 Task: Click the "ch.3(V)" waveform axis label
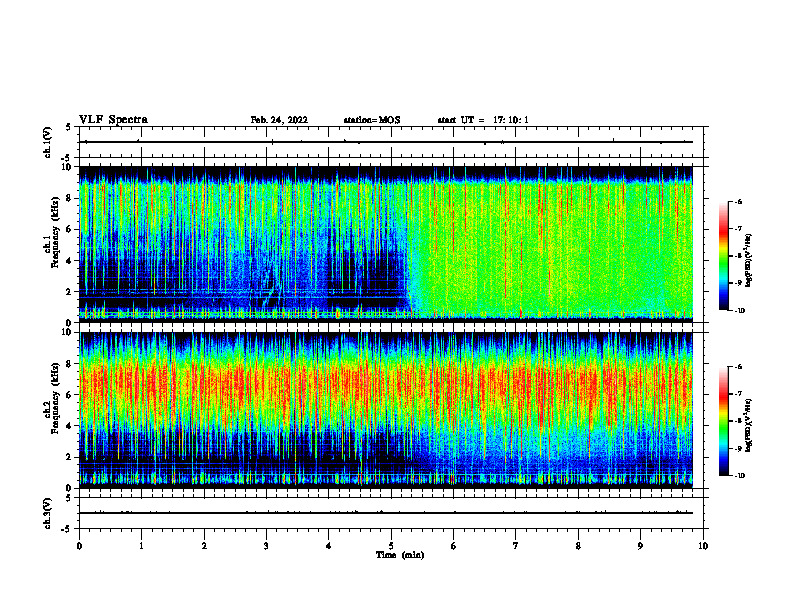pyautogui.click(x=48, y=514)
